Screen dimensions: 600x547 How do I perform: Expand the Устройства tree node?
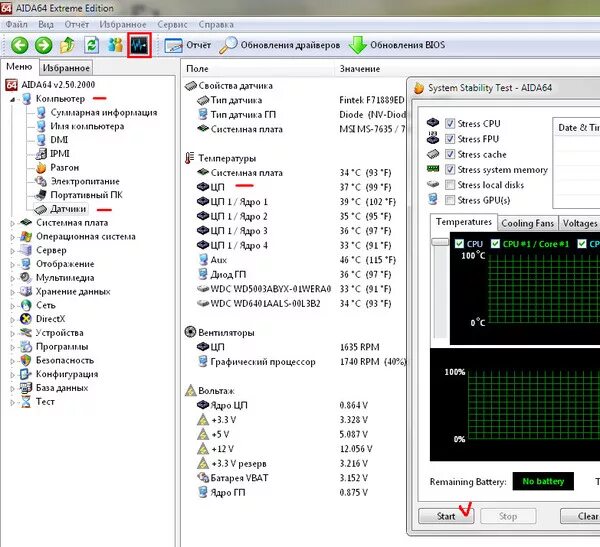point(12,333)
